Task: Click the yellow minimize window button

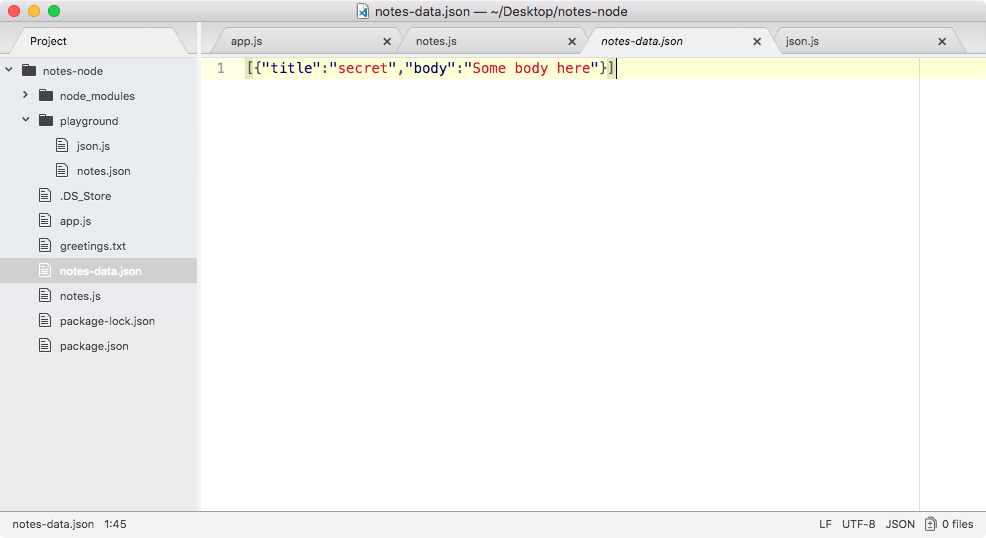Action: pos(34,11)
